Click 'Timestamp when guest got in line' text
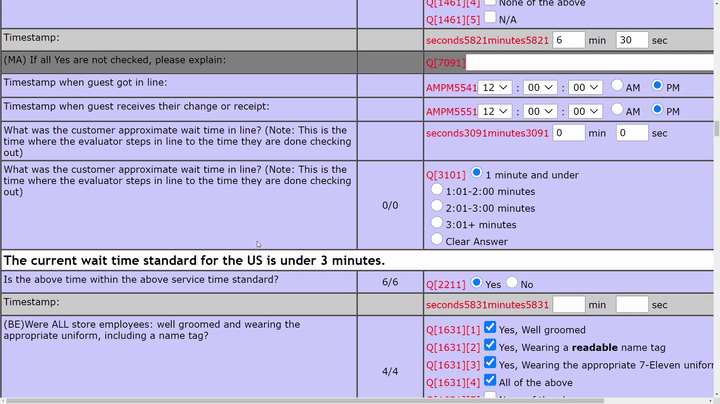This screenshot has height=404, width=720. 85,83
